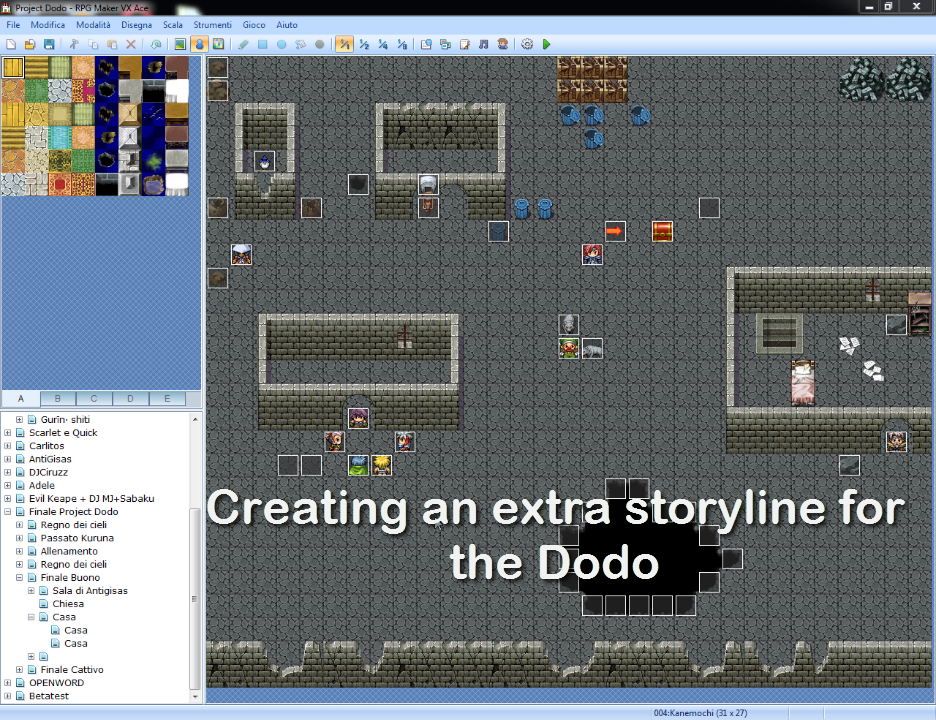Screen dimensions: 936x720
Task: Switch to Event editing mode
Action: [199, 44]
